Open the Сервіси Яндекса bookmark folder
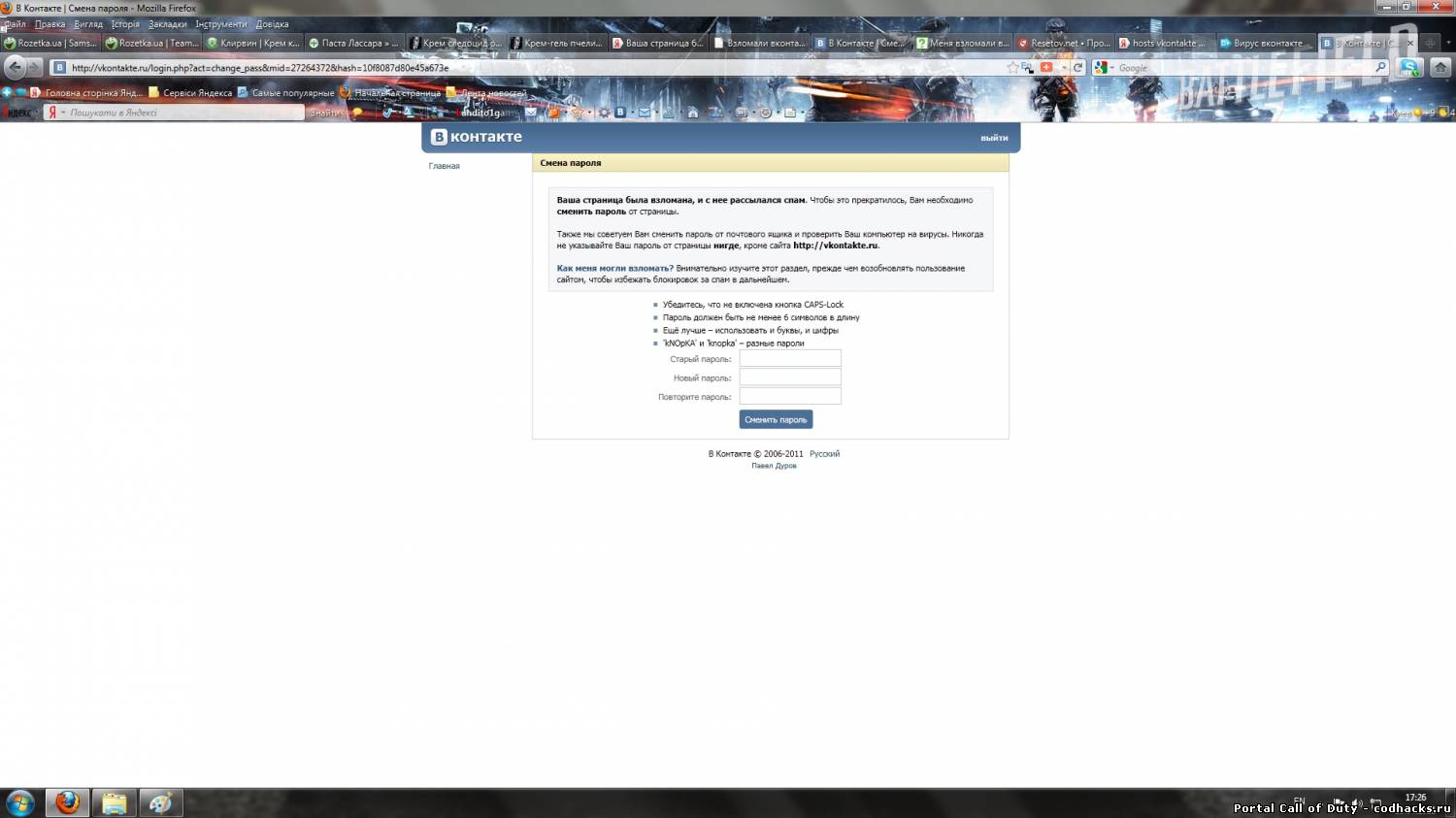This screenshot has height=818, width=1456. [190, 93]
